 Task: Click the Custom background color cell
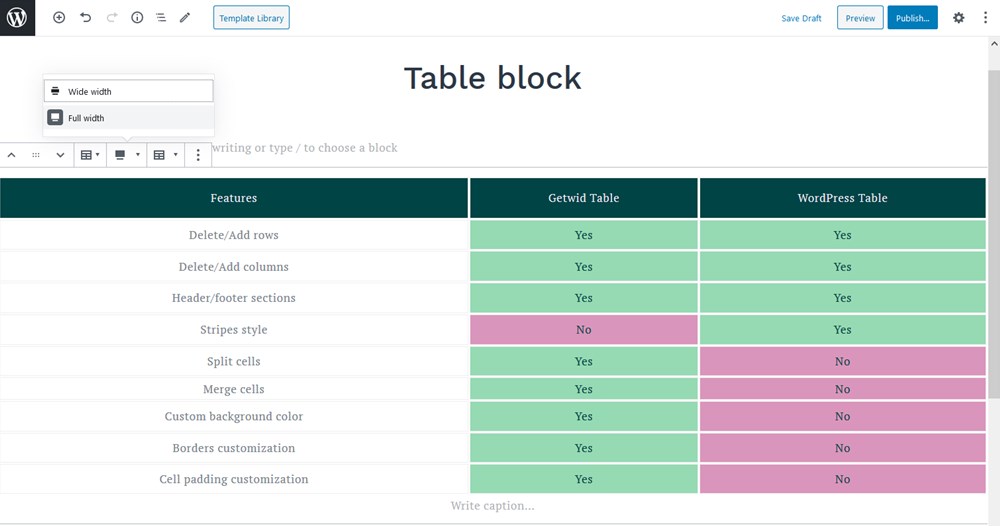(233, 416)
